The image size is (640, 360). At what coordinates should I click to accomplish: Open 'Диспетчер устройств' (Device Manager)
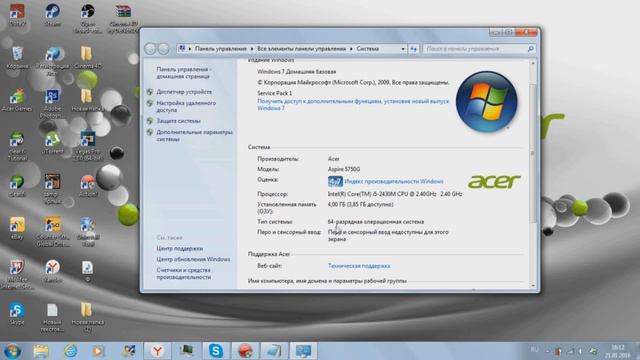184,92
